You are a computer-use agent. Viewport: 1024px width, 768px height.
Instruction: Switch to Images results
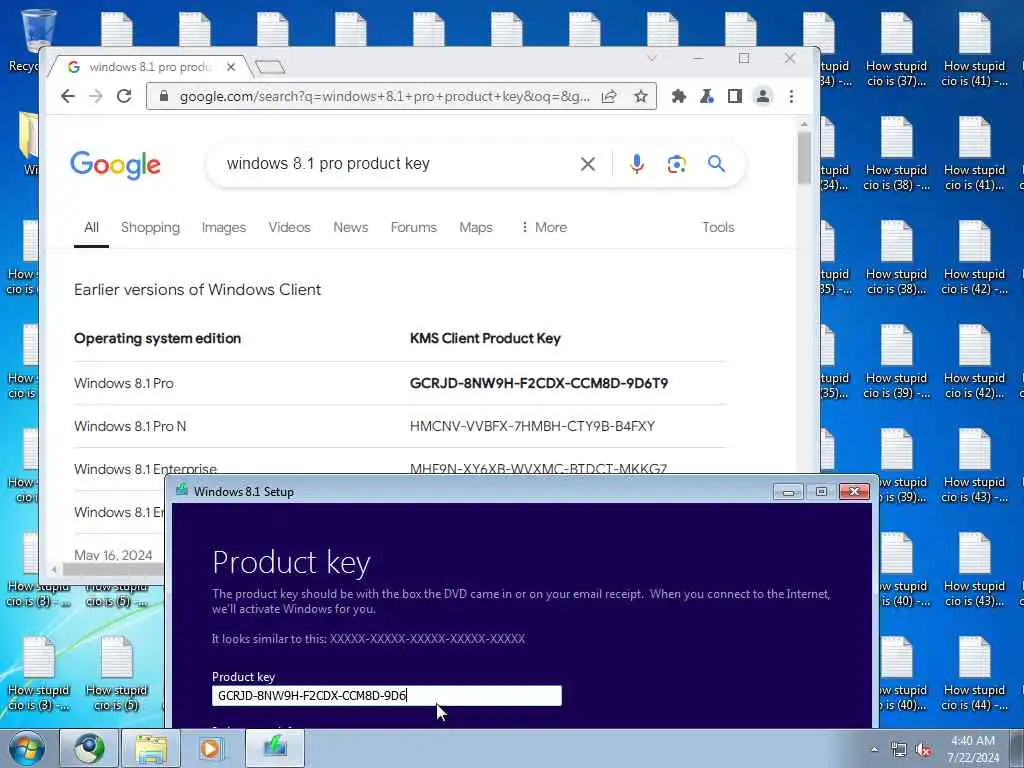[x=224, y=227]
